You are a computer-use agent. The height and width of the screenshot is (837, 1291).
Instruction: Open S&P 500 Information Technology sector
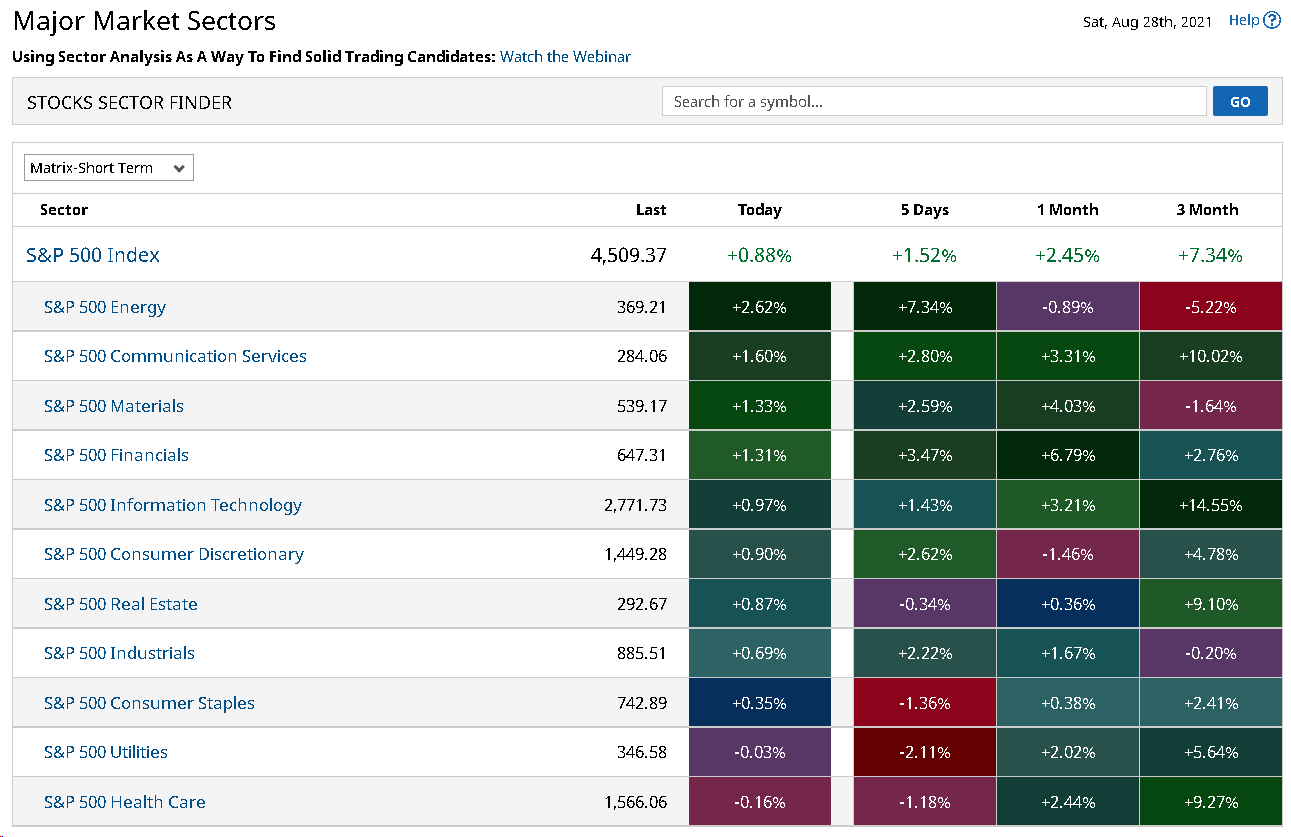tap(173, 505)
